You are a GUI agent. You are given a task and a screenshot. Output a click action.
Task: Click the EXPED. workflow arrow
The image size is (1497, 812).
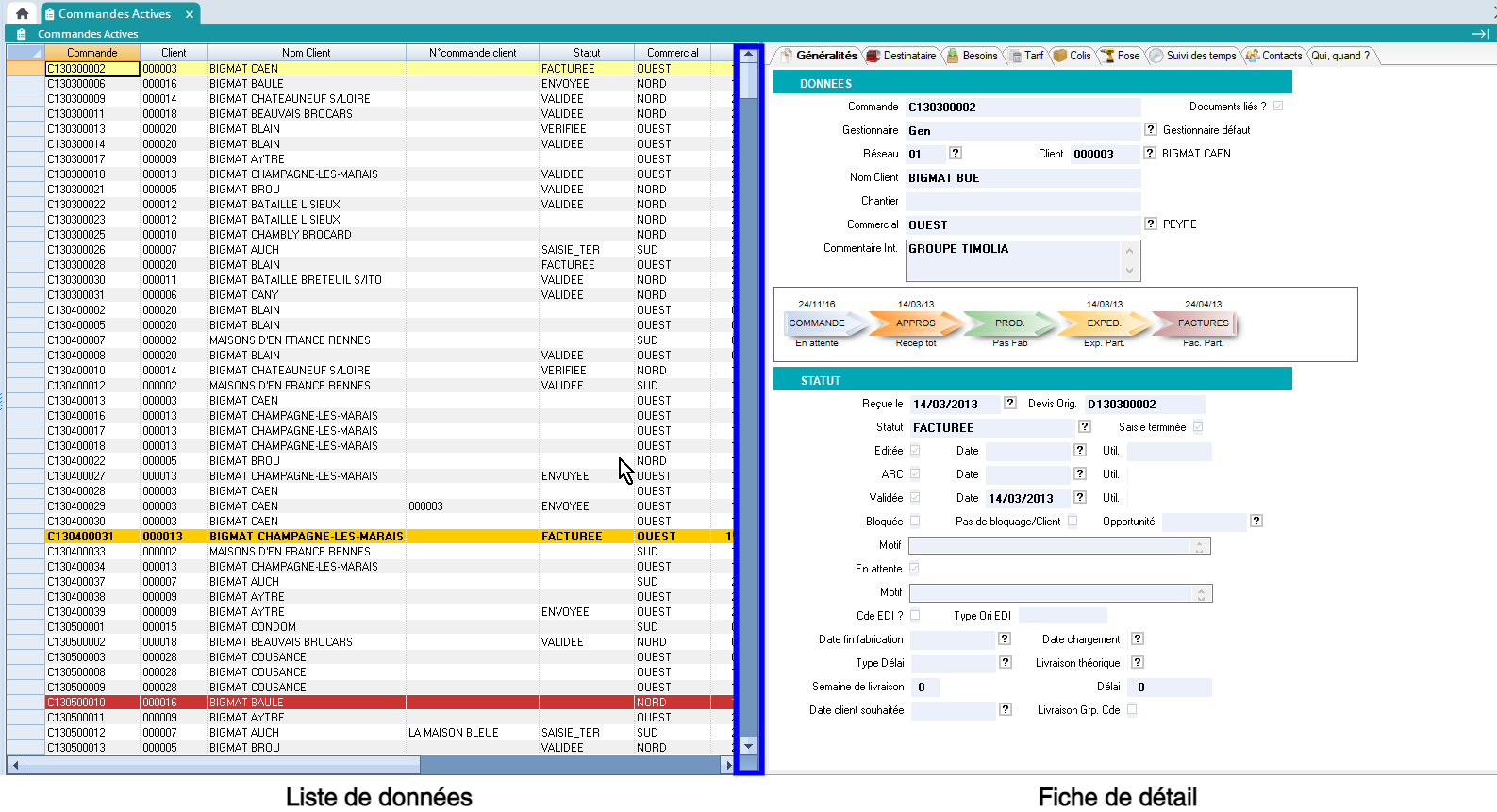[x=1104, y=323]
